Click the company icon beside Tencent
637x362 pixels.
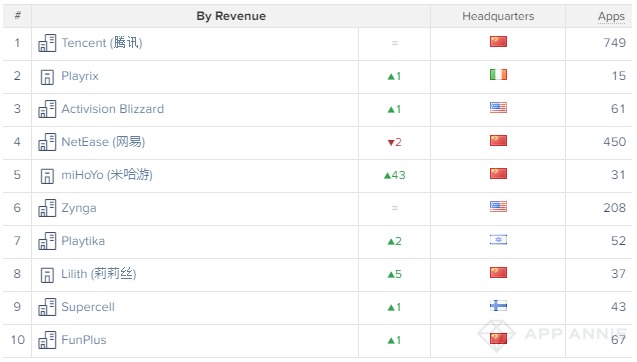(x=47, y=43)
